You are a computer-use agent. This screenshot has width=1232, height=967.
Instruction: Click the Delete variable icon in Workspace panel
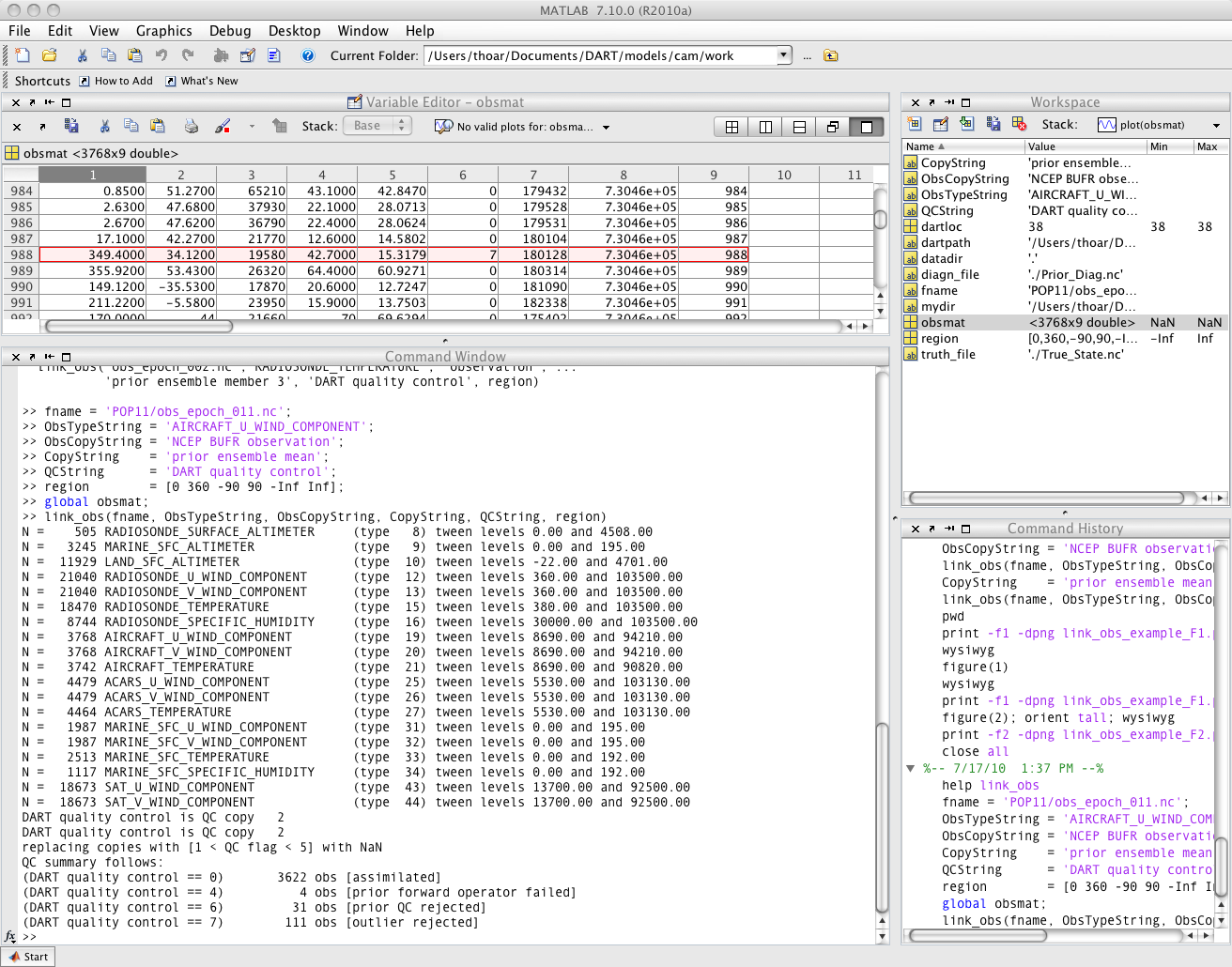tap(1020, 124)
